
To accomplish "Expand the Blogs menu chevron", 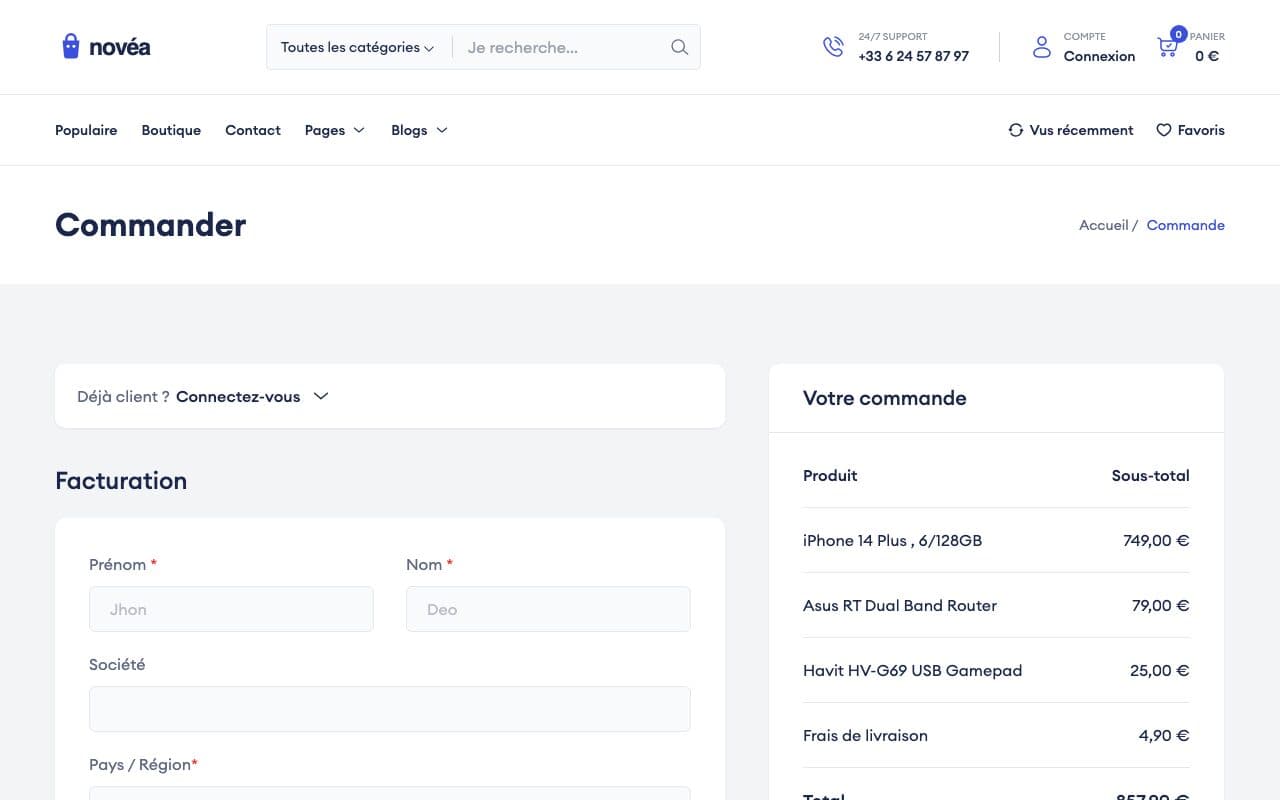I will tap(442, 130).
